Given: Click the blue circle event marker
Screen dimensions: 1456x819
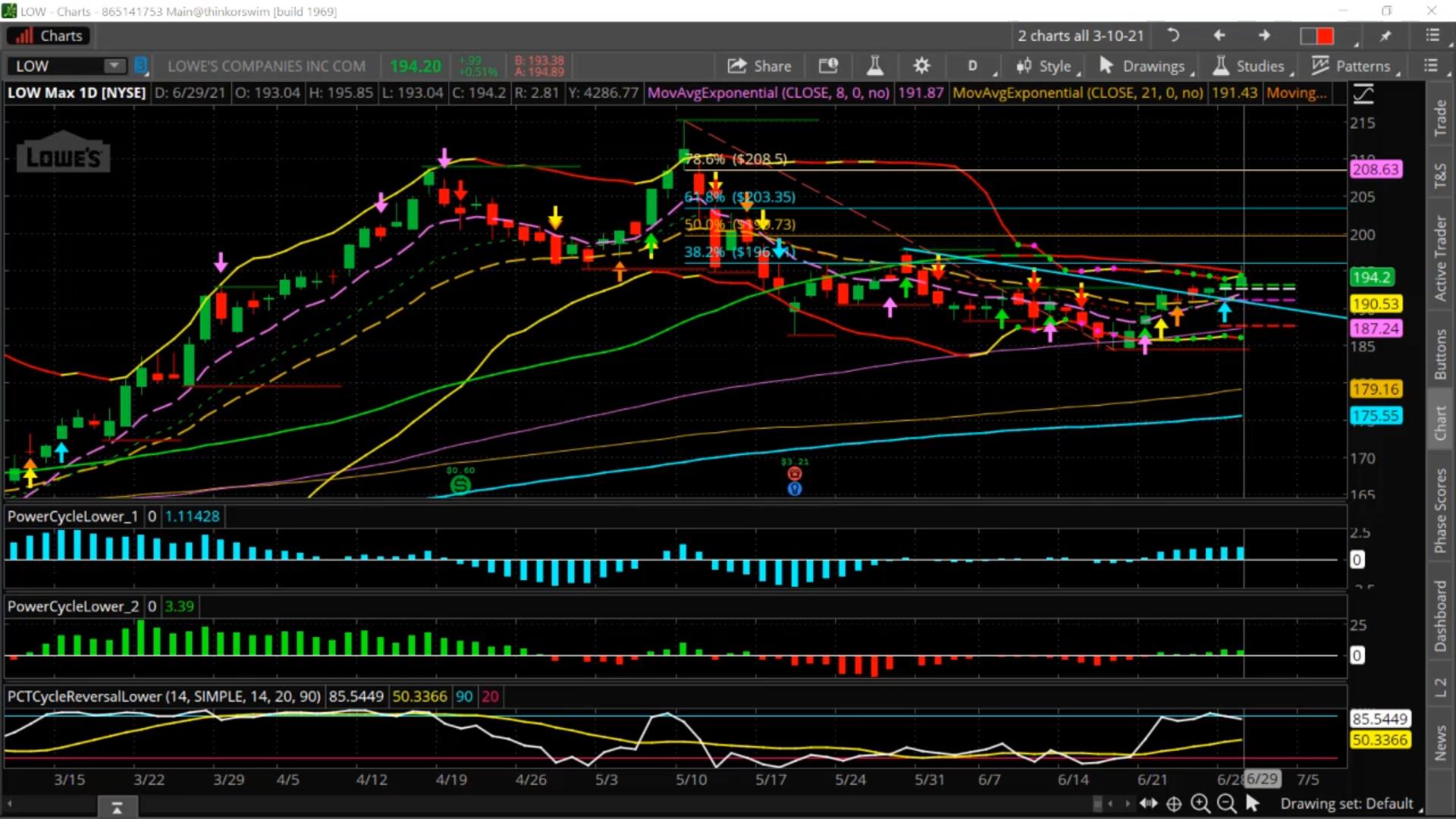Looking at the screenshot, I should pos(795,489).
